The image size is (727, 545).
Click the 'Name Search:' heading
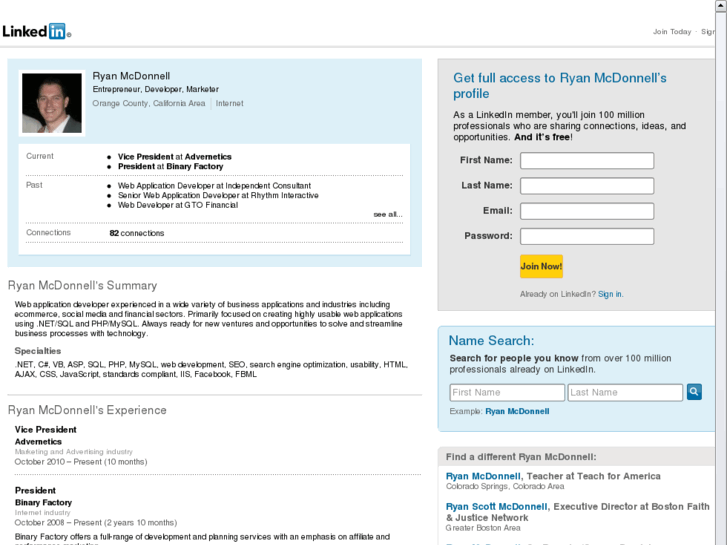(491, 341)
